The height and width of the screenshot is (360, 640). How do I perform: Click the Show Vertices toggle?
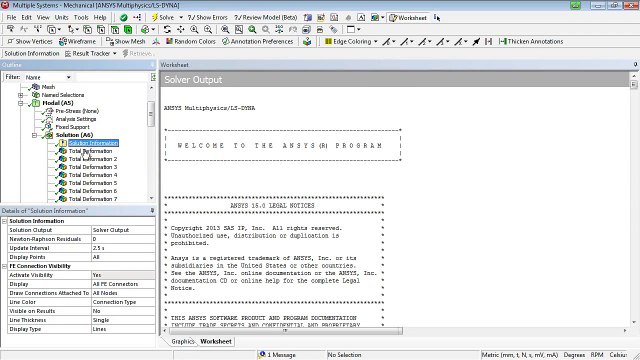pyautogui.click(x=30, y=41)
